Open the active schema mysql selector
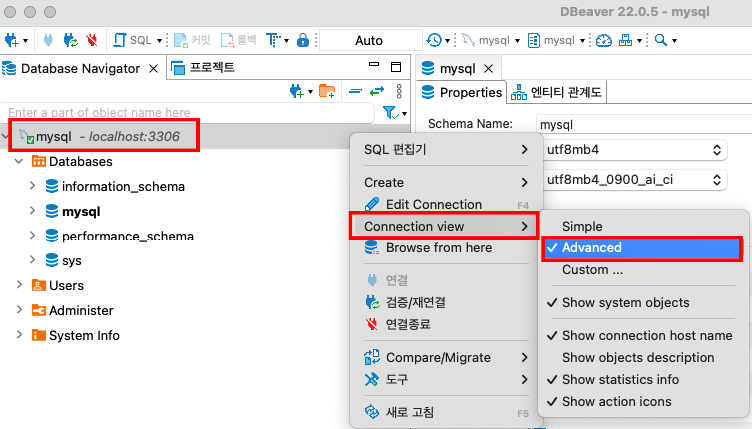Screen dimensions: 752x429 click(556, 40)
